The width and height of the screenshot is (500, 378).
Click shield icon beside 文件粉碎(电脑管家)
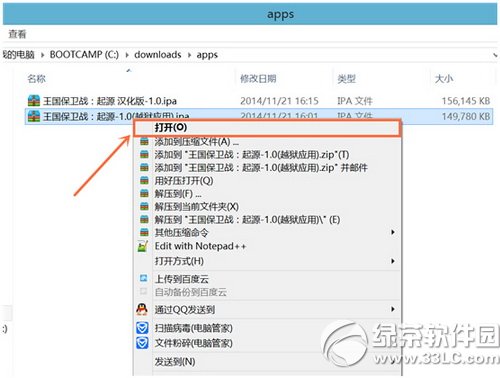pyautogui.click(x=142, y=343)
